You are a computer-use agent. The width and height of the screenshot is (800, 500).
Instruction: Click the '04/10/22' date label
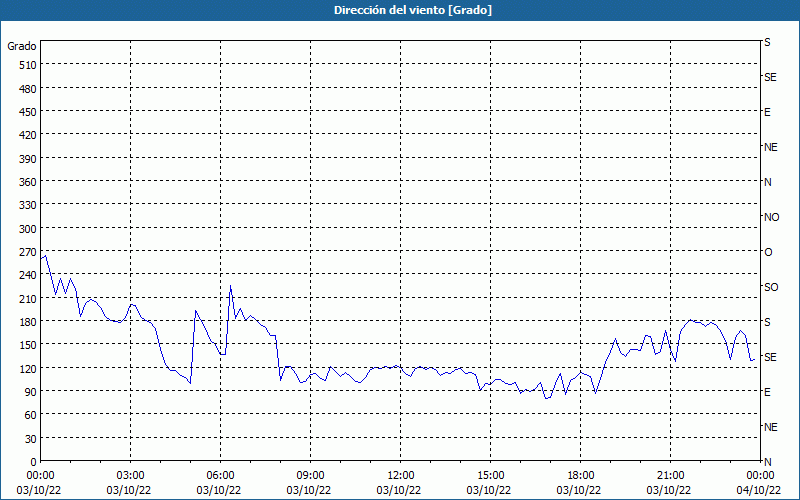point(759,490)
